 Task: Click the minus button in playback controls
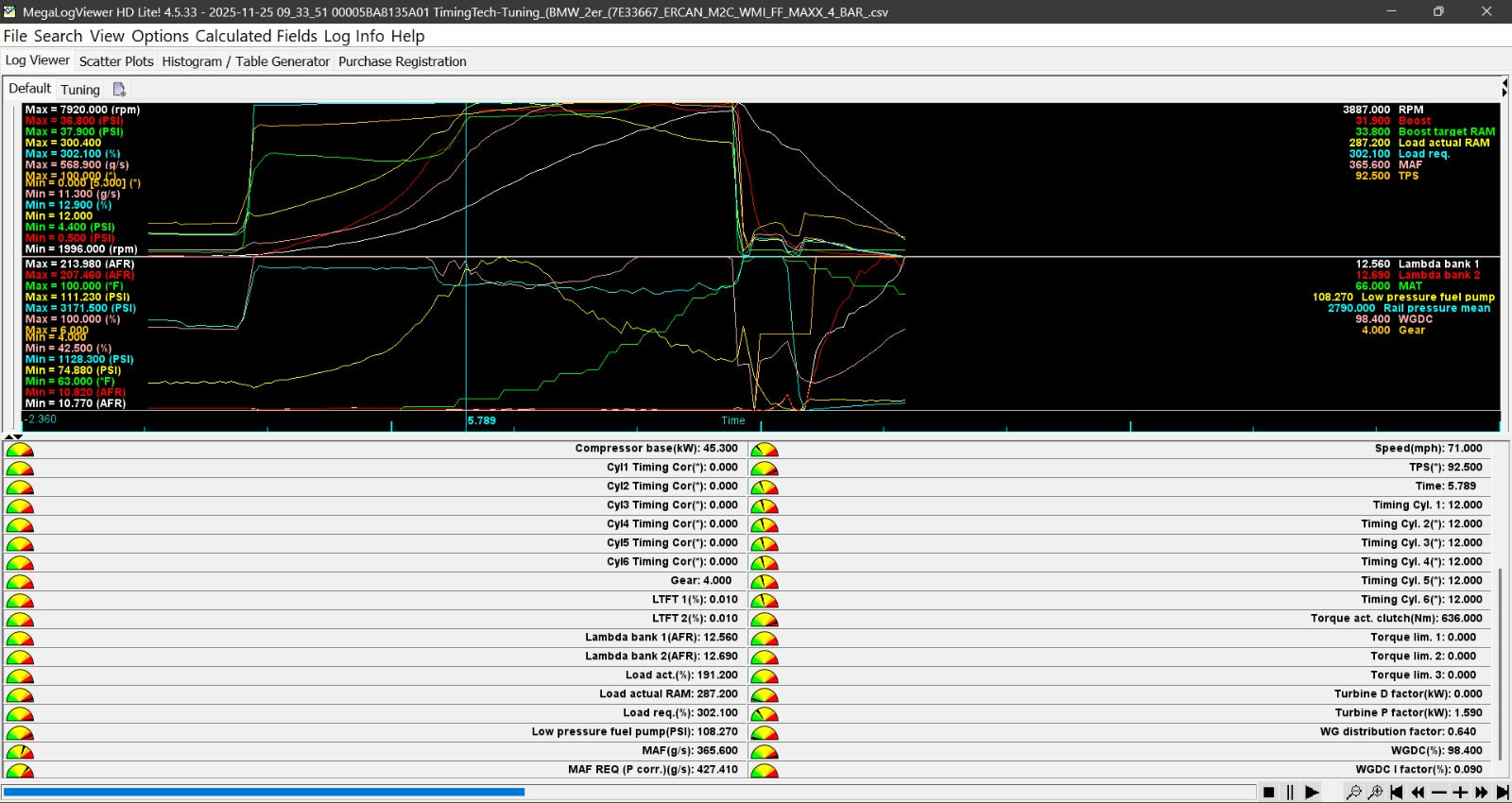click(1438, 793)
